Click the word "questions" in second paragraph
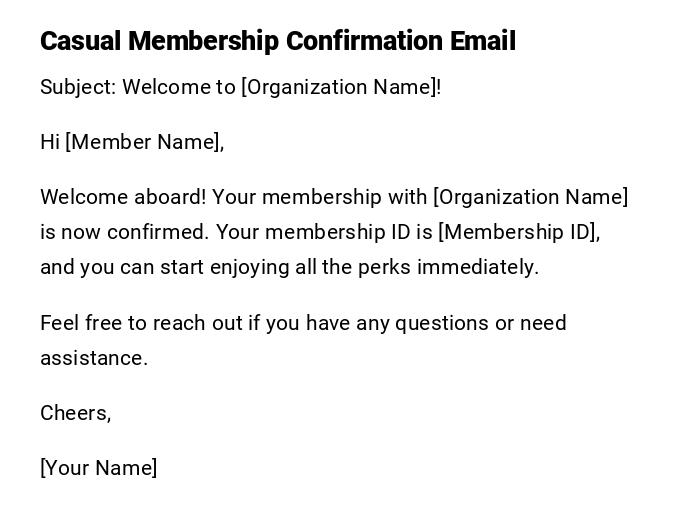700x530 pixels. (436, 323)
